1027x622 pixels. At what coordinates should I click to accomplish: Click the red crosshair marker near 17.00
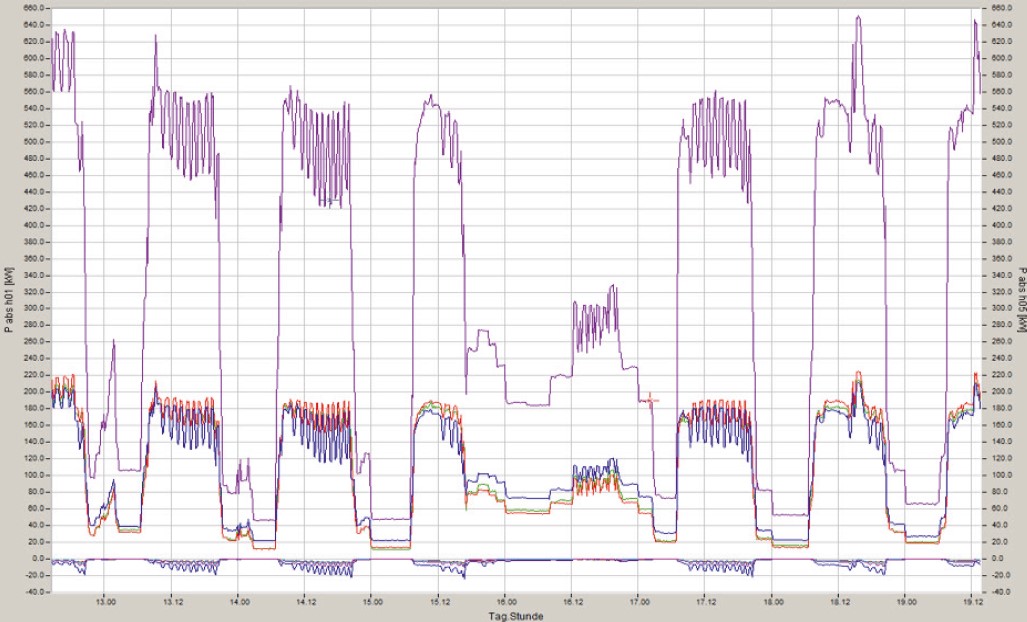coord(651,400)
